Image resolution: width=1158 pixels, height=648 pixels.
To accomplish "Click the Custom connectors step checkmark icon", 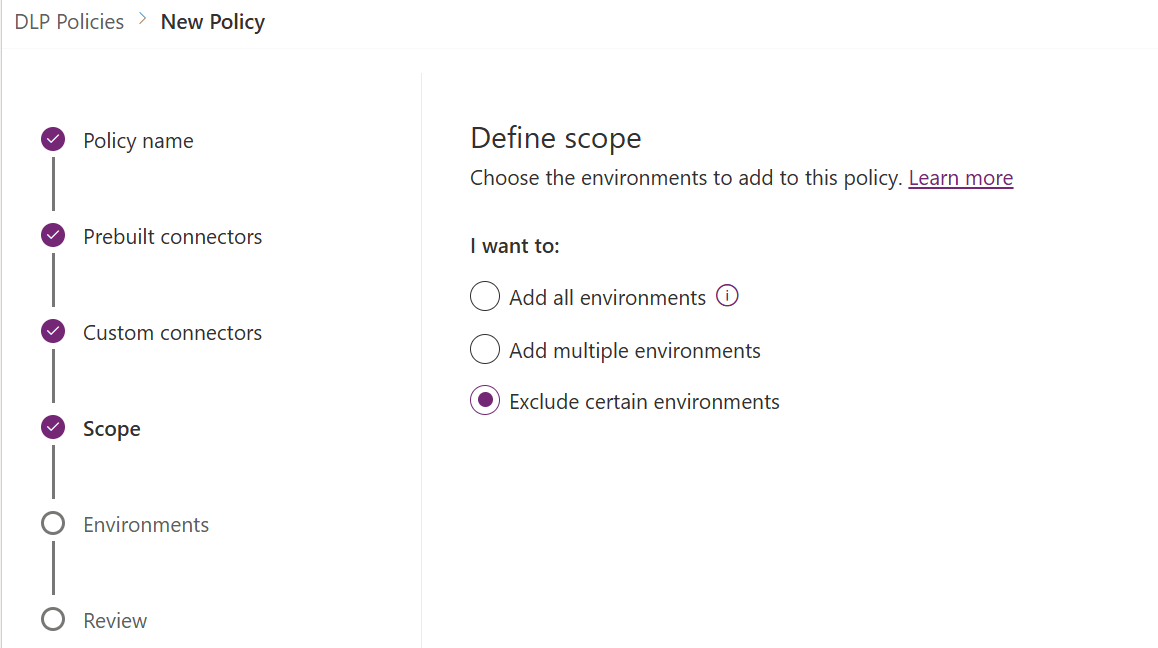I will (x=53, y=332).
